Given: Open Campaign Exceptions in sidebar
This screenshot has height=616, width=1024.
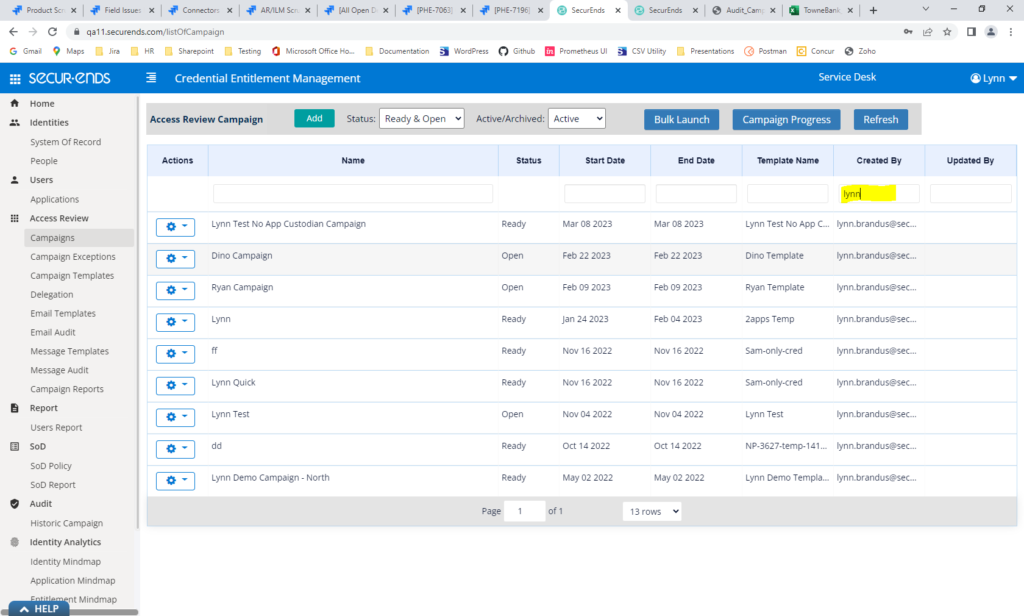Looking at the screenshot, I should [72, 257].
